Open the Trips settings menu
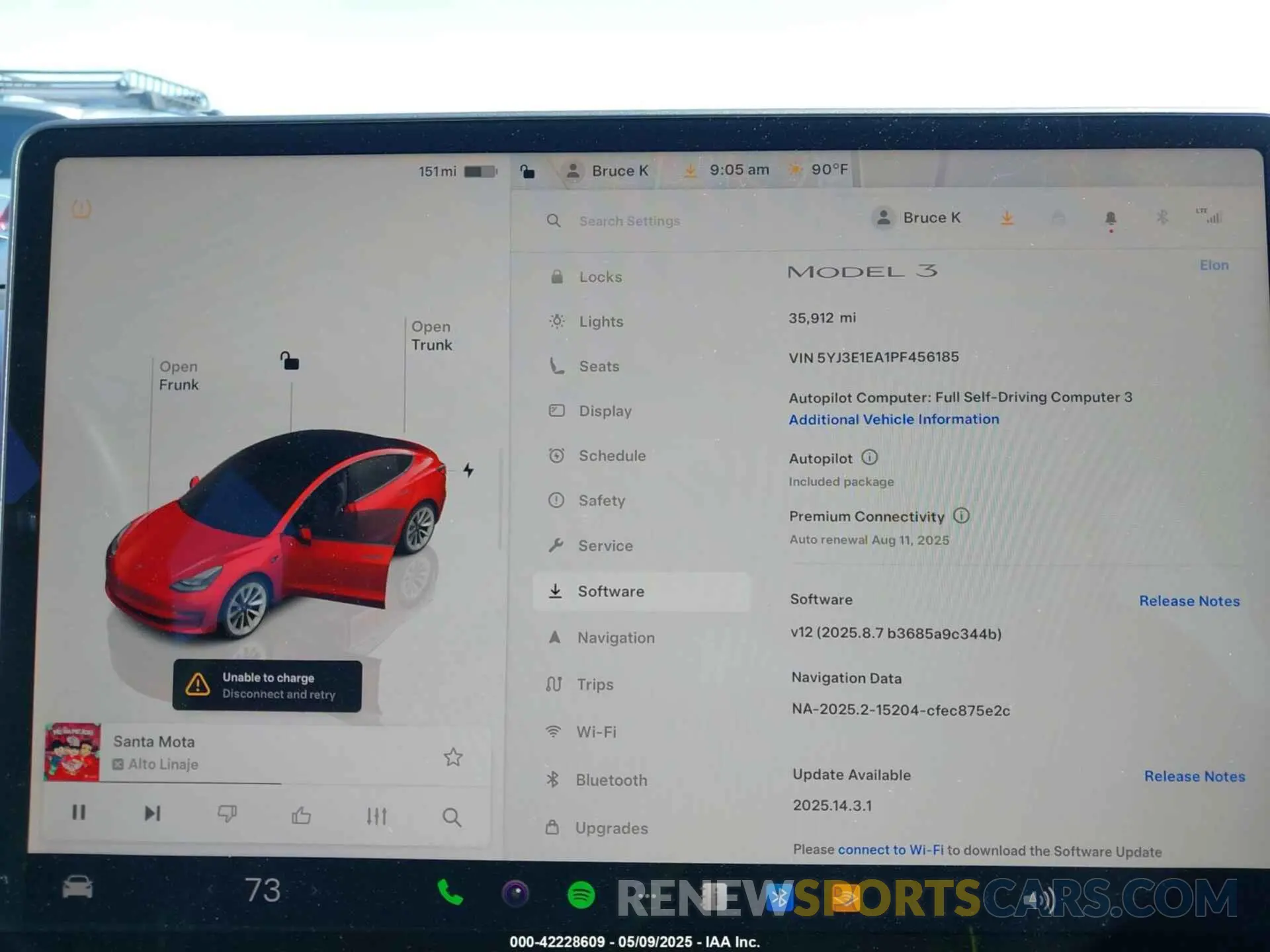The height and width of the screenshot is (952, 1270). point(595,684)
